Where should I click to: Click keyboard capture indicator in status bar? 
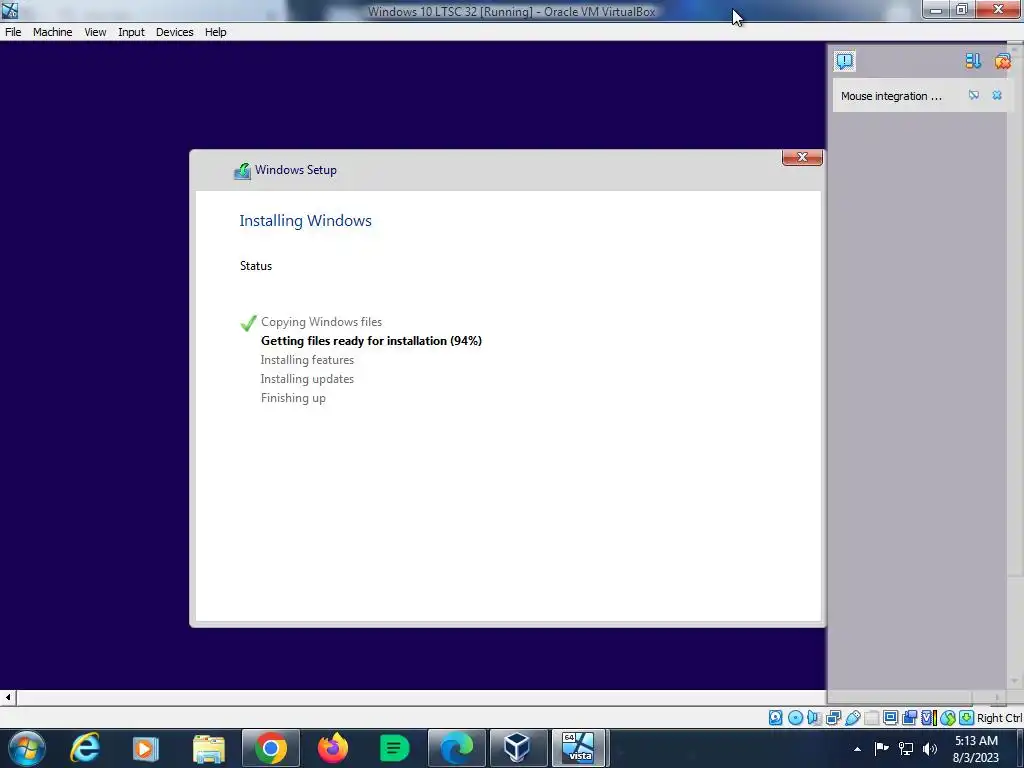coord(967,718)
